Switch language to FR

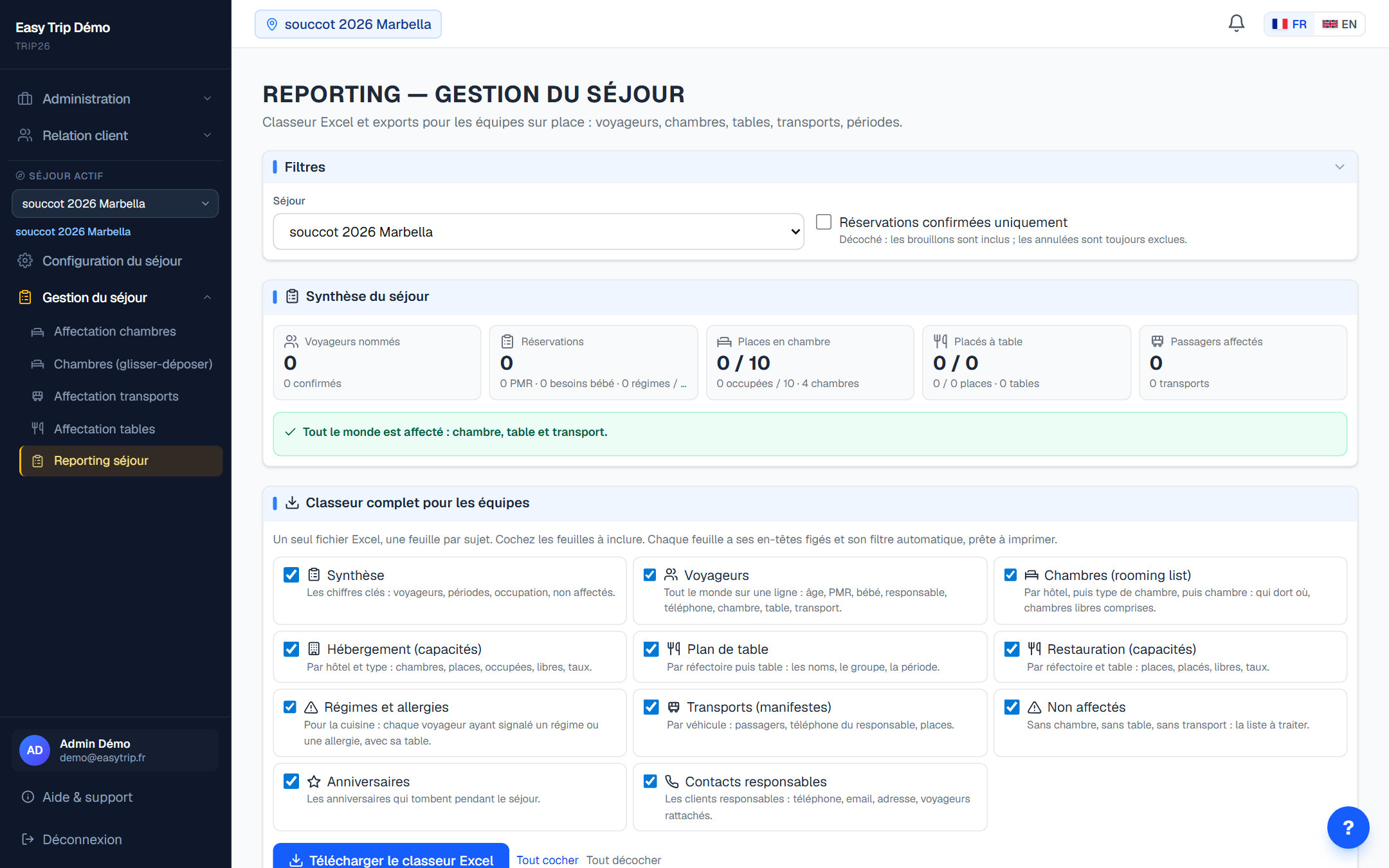1289,24
